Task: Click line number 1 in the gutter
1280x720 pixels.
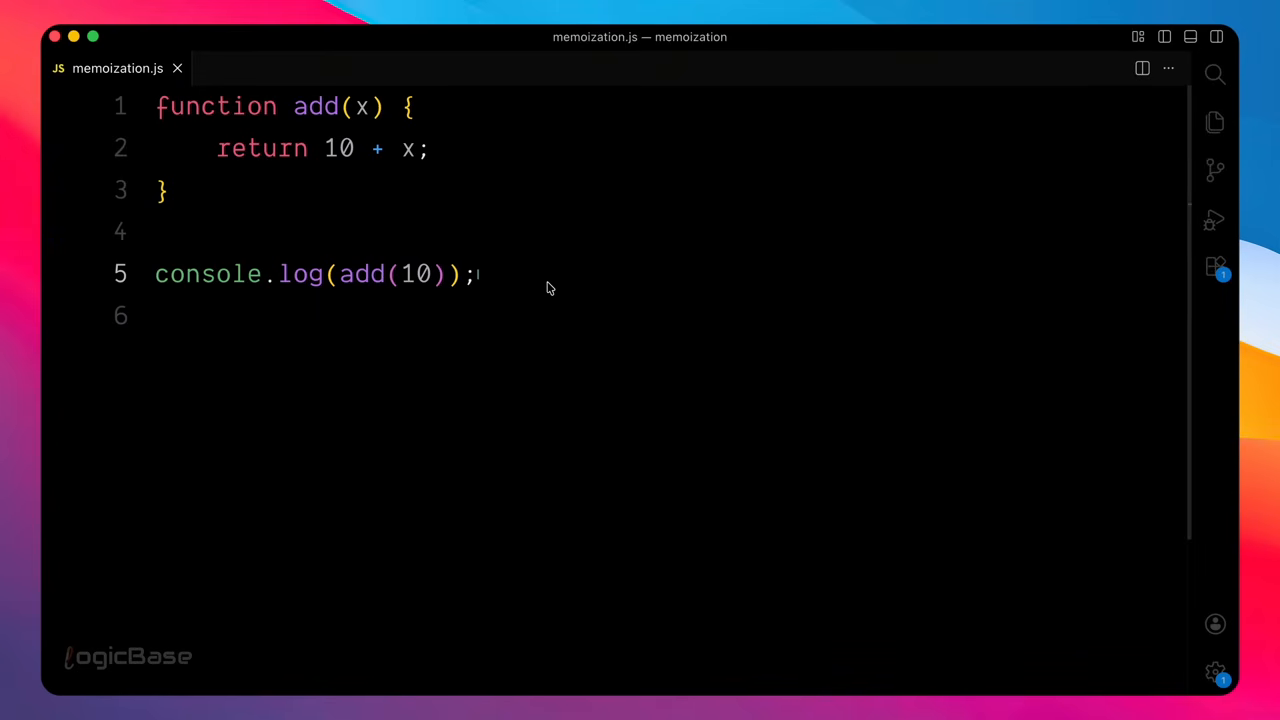Action: click(120, 106)
